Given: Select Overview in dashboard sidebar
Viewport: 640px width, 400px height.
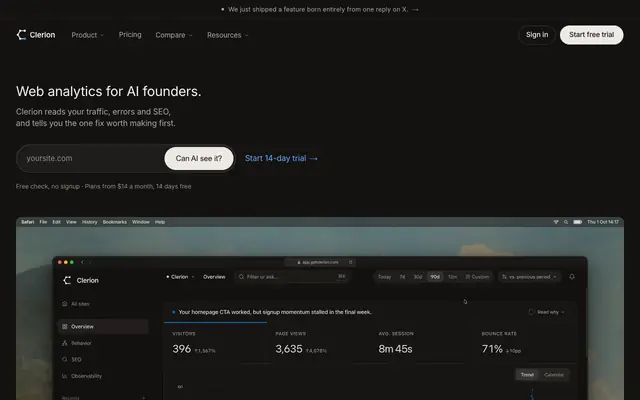Looking at the screenshot, I should 103,327.
